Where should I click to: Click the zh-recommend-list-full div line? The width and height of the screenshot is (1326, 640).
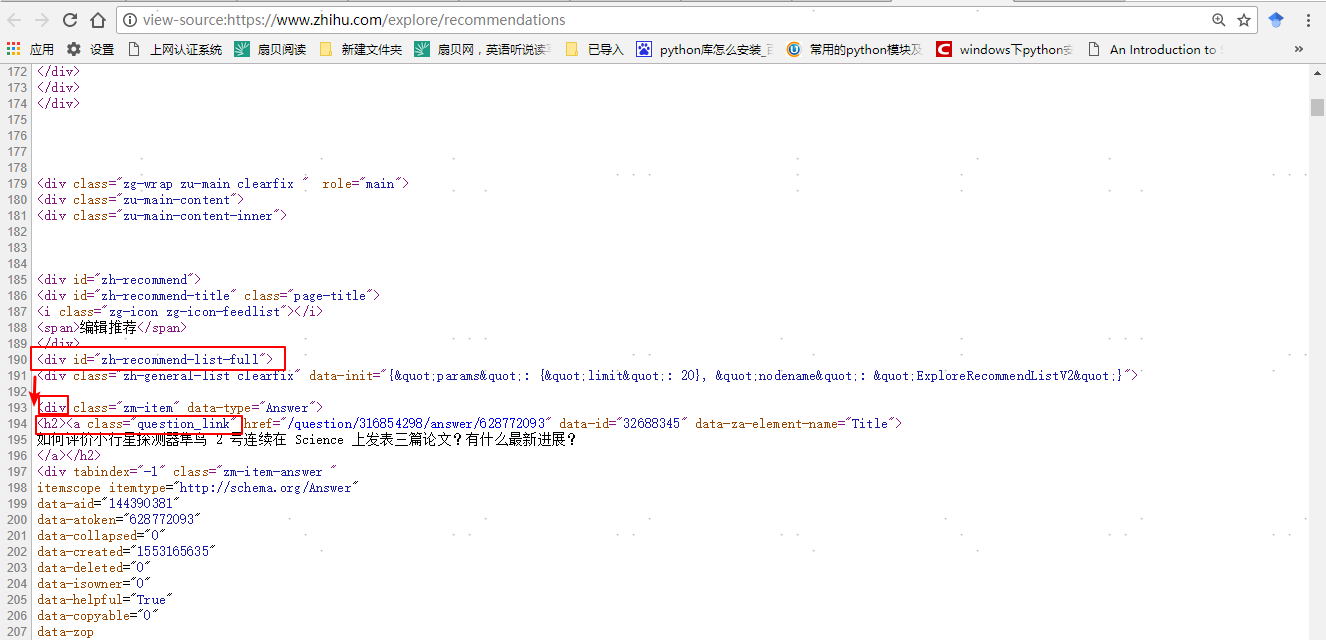click(155, 360)
